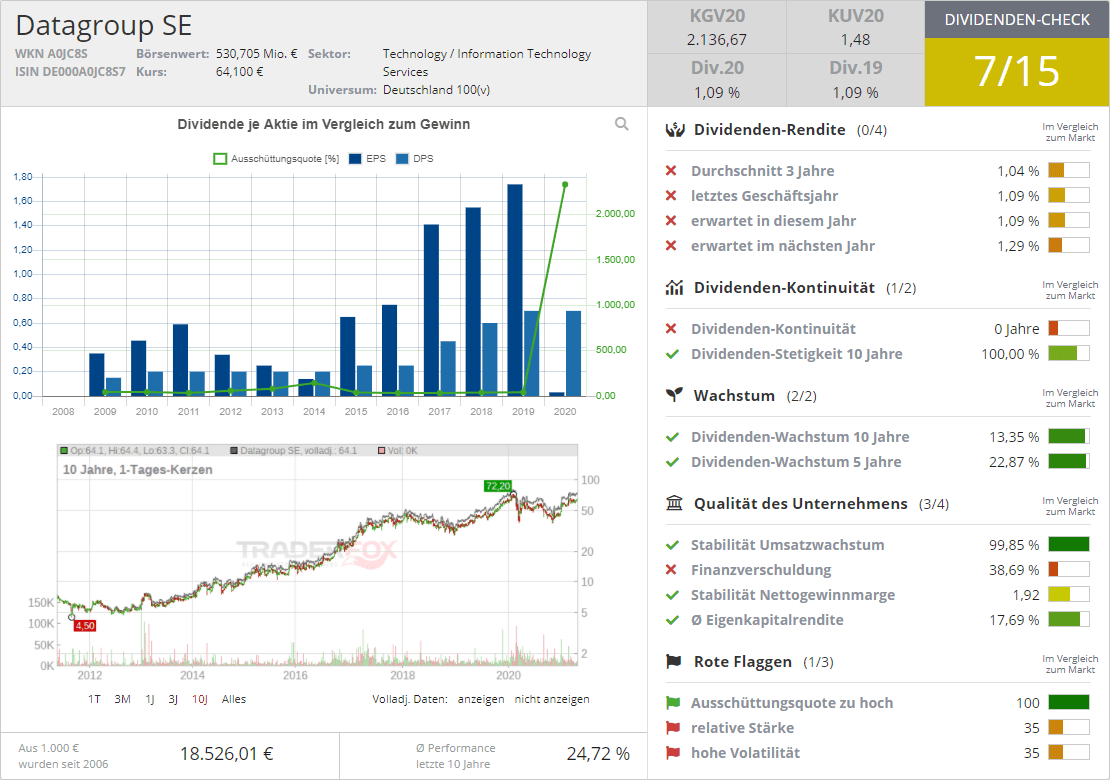The height and width of the screenshot is (780, 1110).
Task: Click gauge bar for hohe Volatilität
Action: pos(1069,752)
